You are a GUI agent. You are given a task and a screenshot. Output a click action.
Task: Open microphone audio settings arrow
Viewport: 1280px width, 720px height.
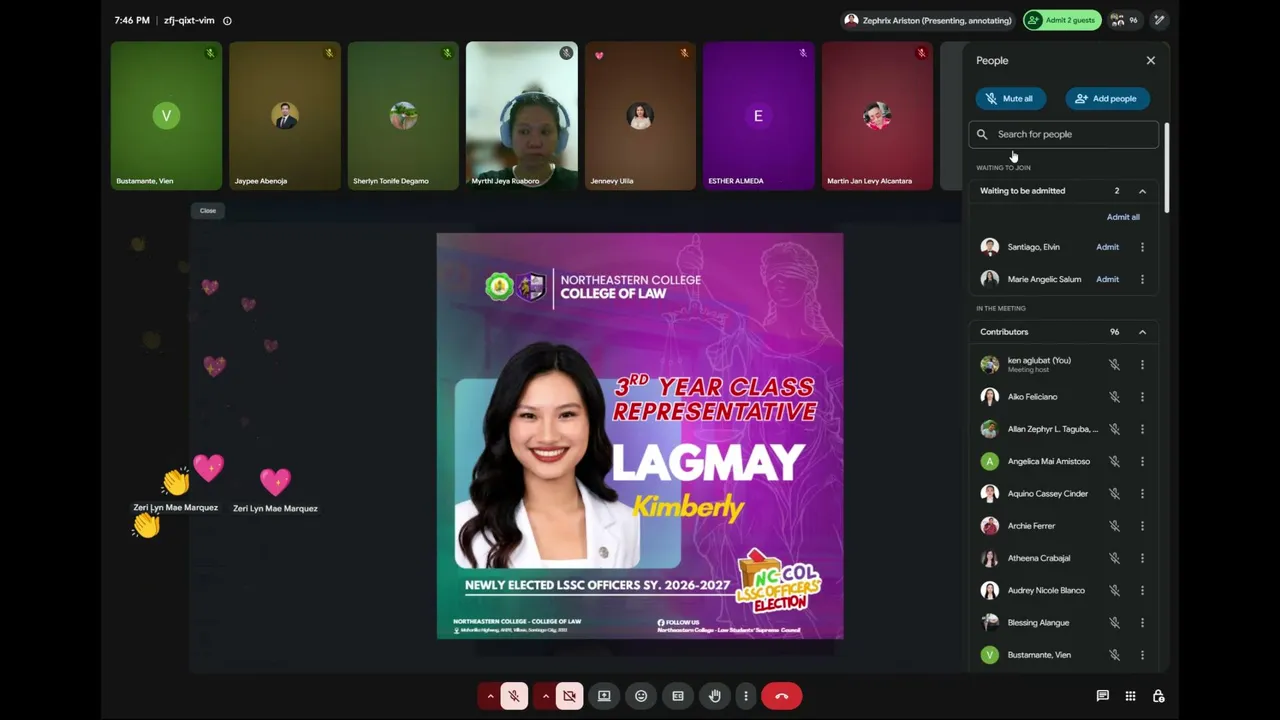(x=490, y=696)
